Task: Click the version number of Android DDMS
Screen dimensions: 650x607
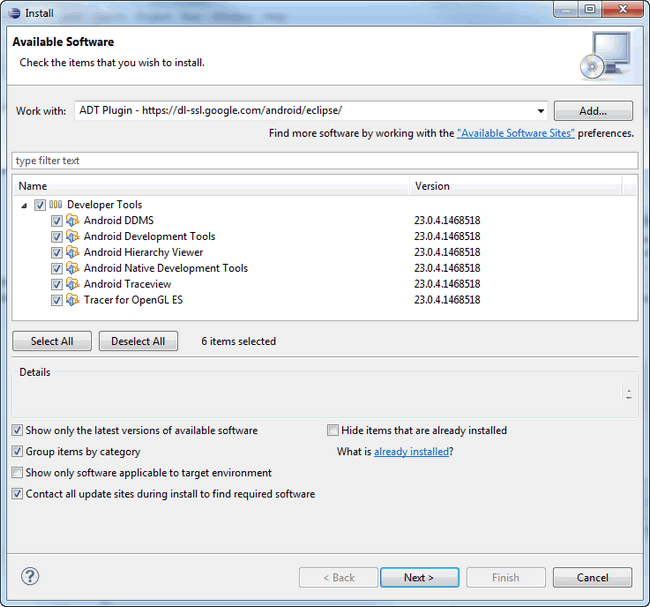Action: click(x=447, y=220)
